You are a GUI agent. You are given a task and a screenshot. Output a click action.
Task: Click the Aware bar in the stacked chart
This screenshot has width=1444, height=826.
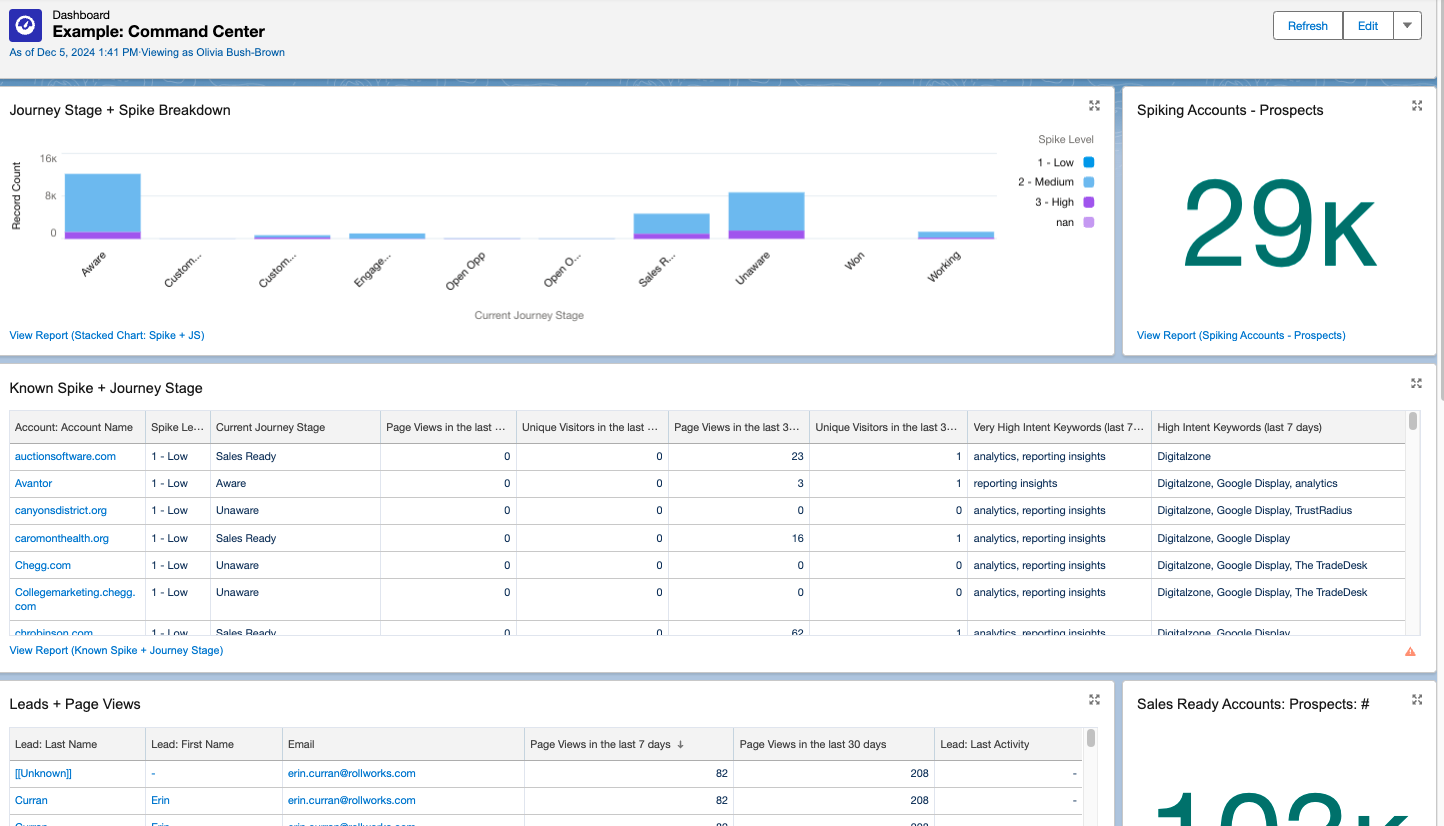click(x=102, y=203)
